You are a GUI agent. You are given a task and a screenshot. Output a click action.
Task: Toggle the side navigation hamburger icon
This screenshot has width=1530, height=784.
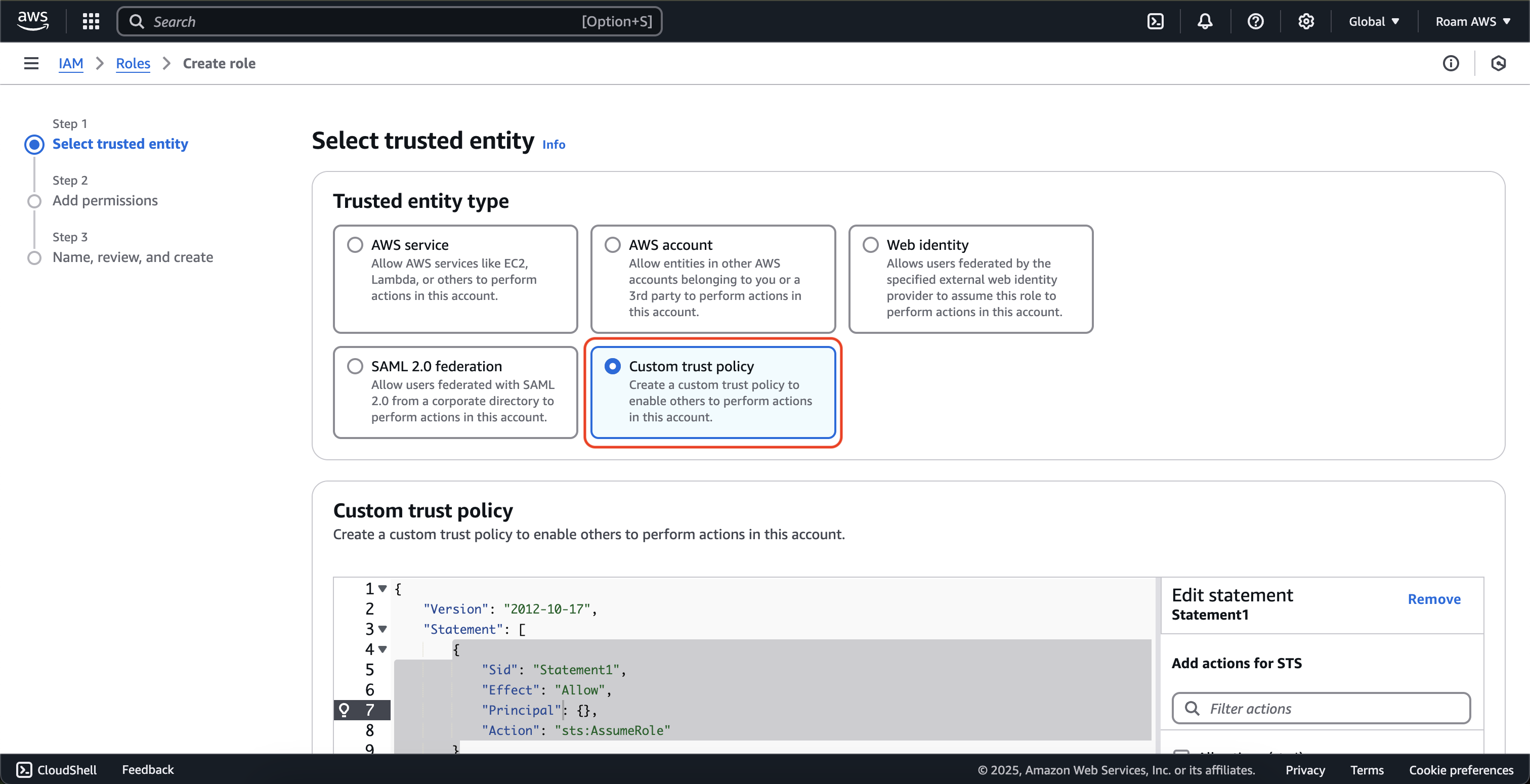[x=31, y=63]
